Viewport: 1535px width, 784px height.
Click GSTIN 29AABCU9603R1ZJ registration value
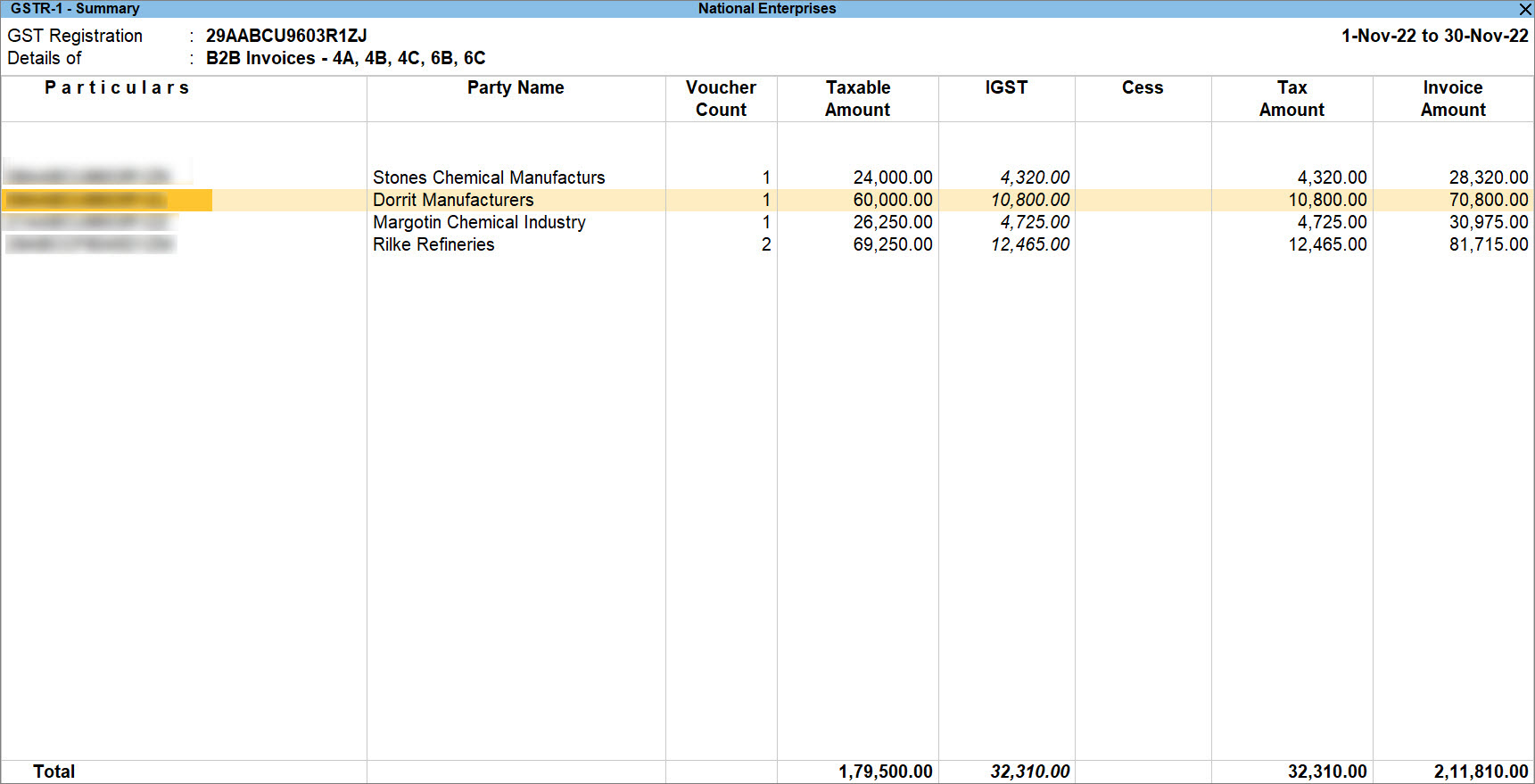pos(286,36)
